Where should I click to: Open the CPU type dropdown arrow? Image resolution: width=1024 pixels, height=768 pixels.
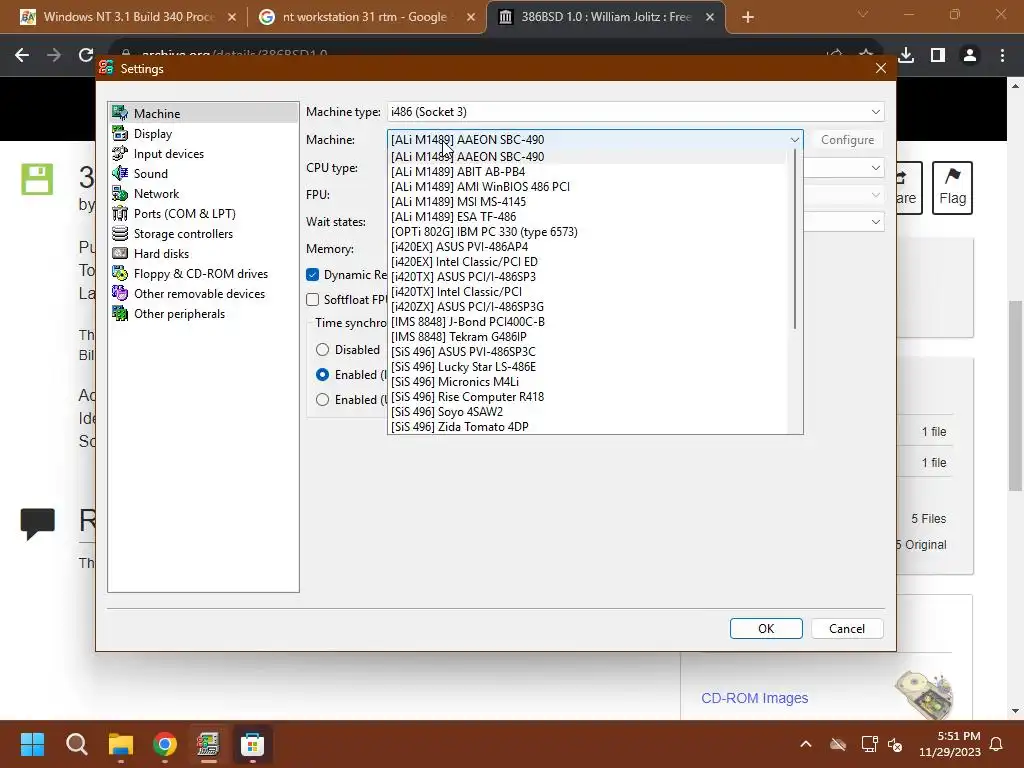875,168
